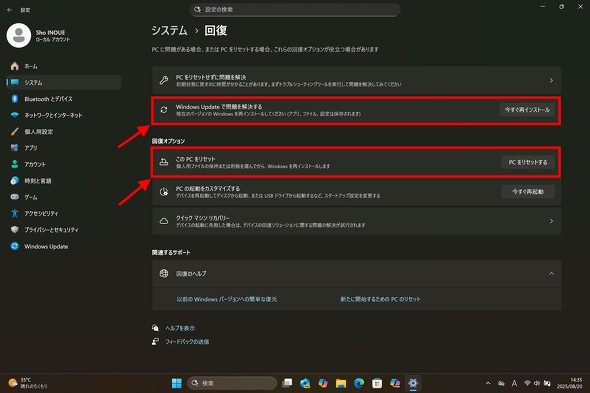Click the Windows Start button on taskbar
Viewport: 590px width, 393px height.
176,383
